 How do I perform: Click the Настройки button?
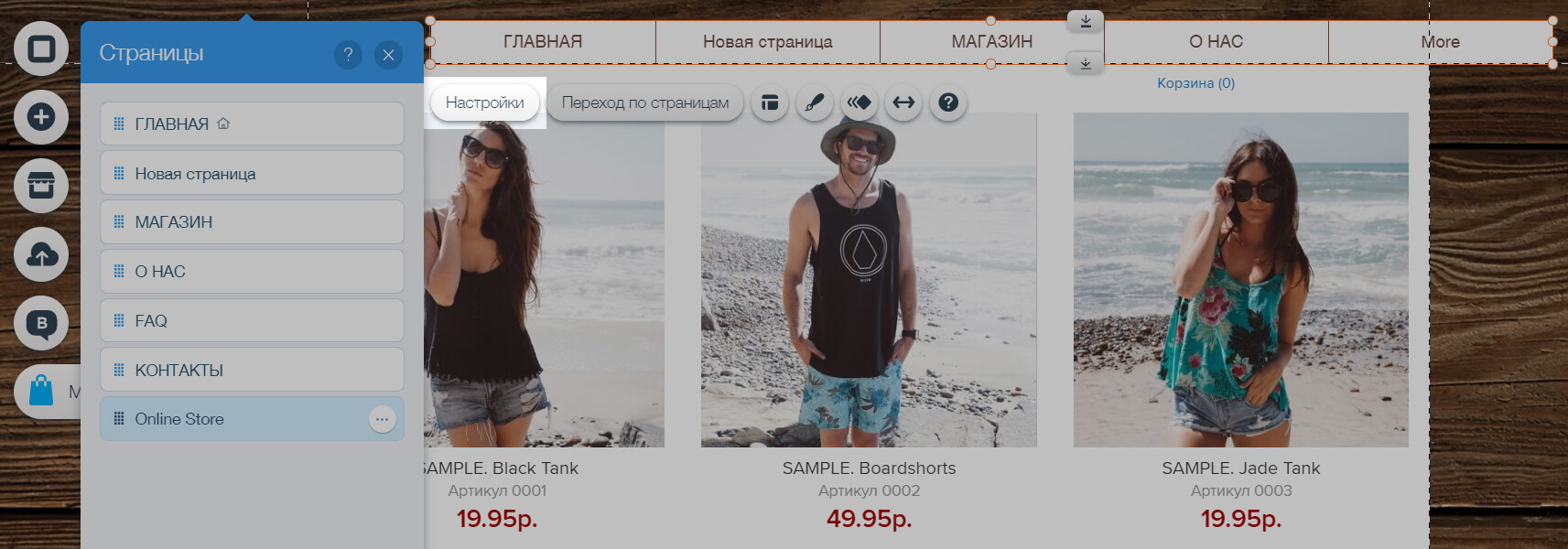485,102
